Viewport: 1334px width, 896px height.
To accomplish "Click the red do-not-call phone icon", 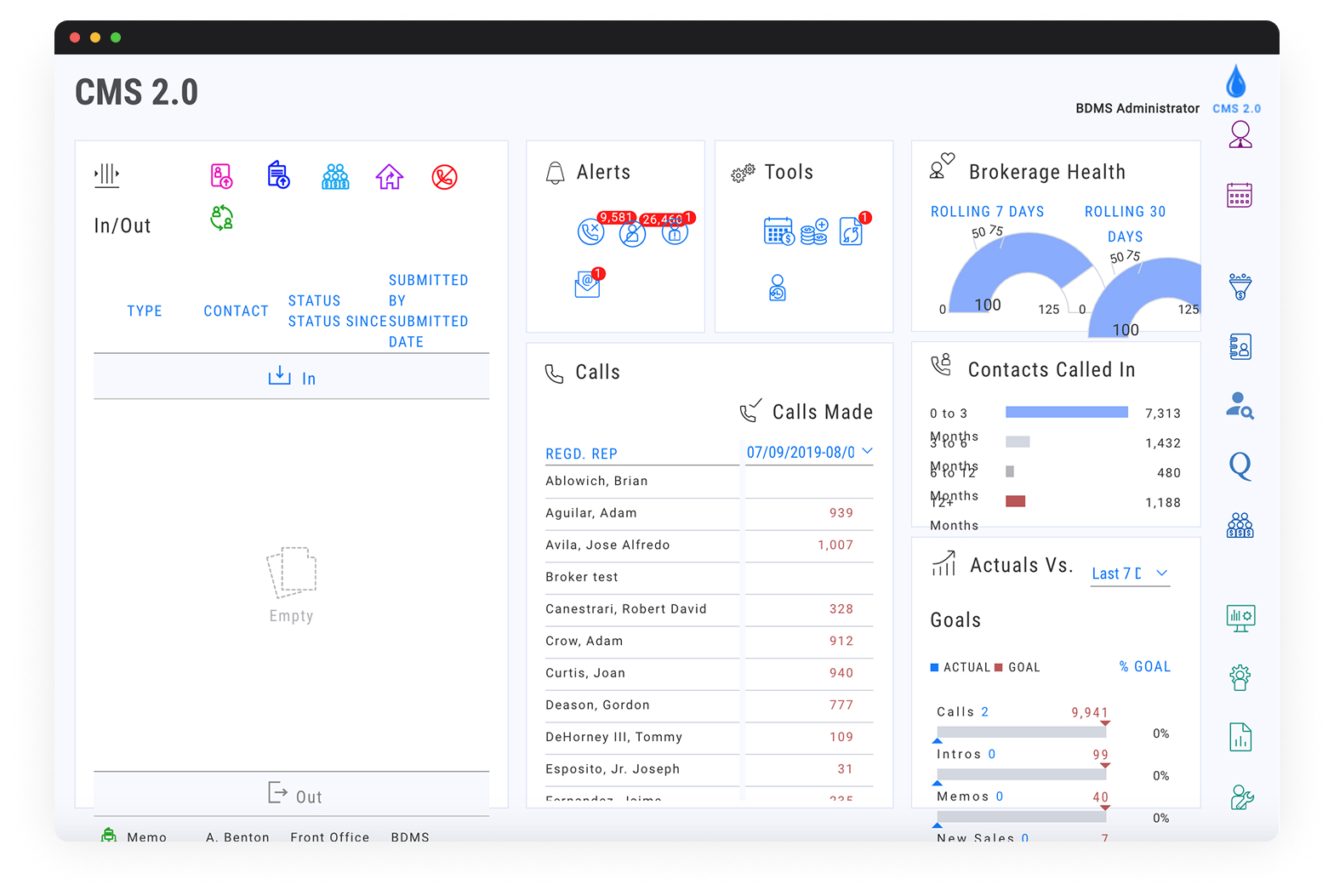I will [x=444, y=177].
